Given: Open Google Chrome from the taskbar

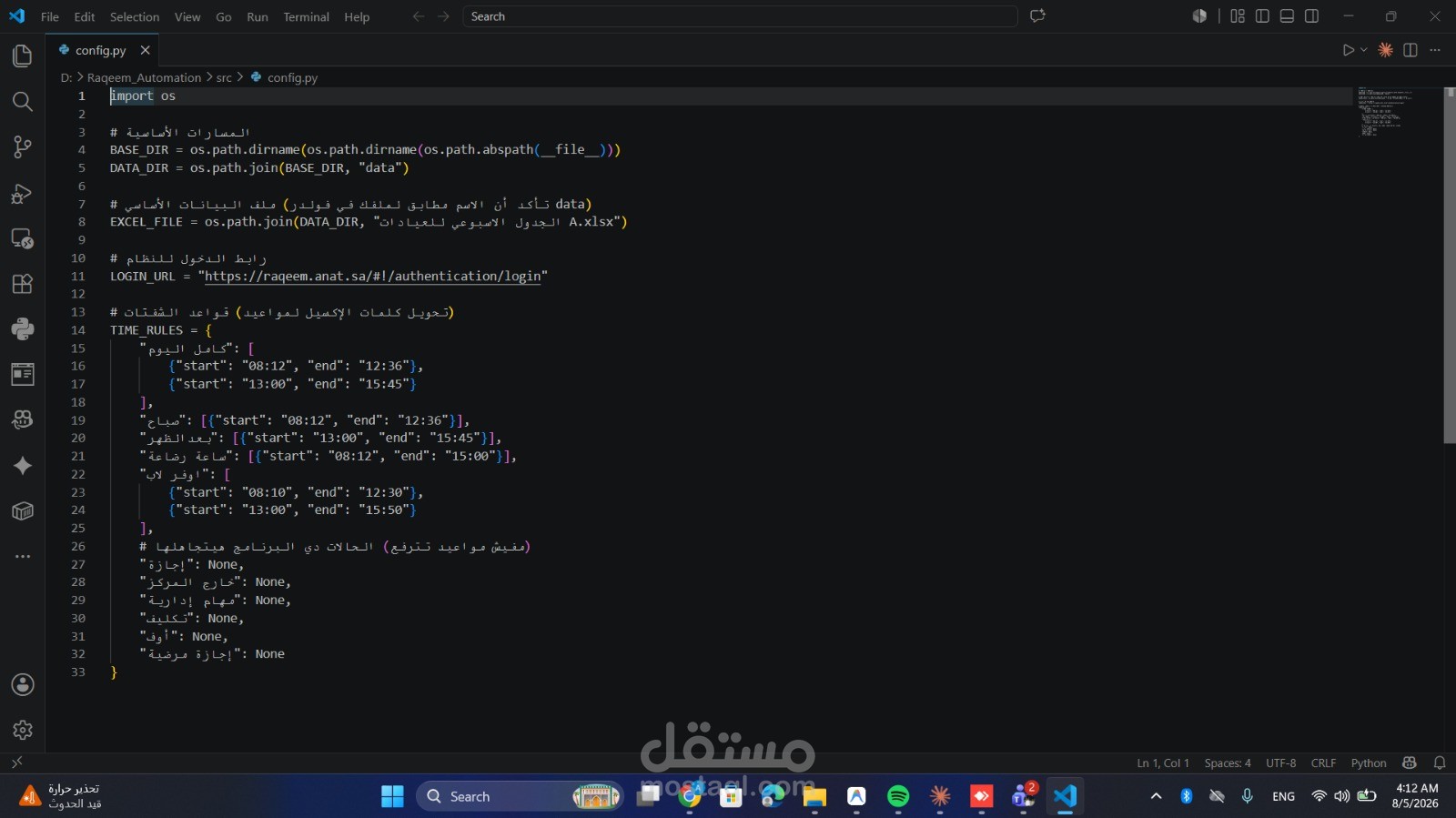Looking at the screenshot, I should coord(691,796).
